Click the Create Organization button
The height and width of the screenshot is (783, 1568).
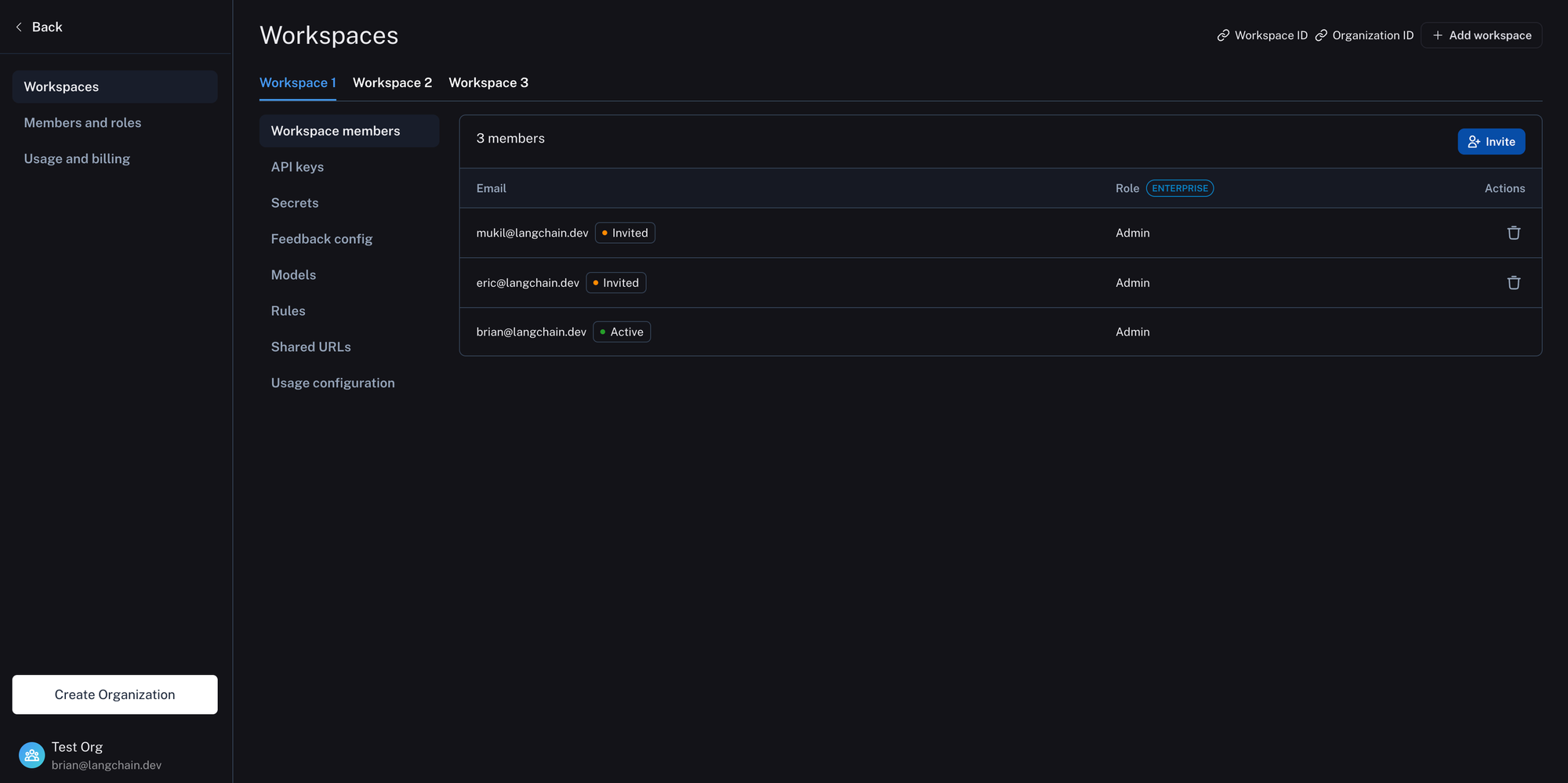pos(114,694)
